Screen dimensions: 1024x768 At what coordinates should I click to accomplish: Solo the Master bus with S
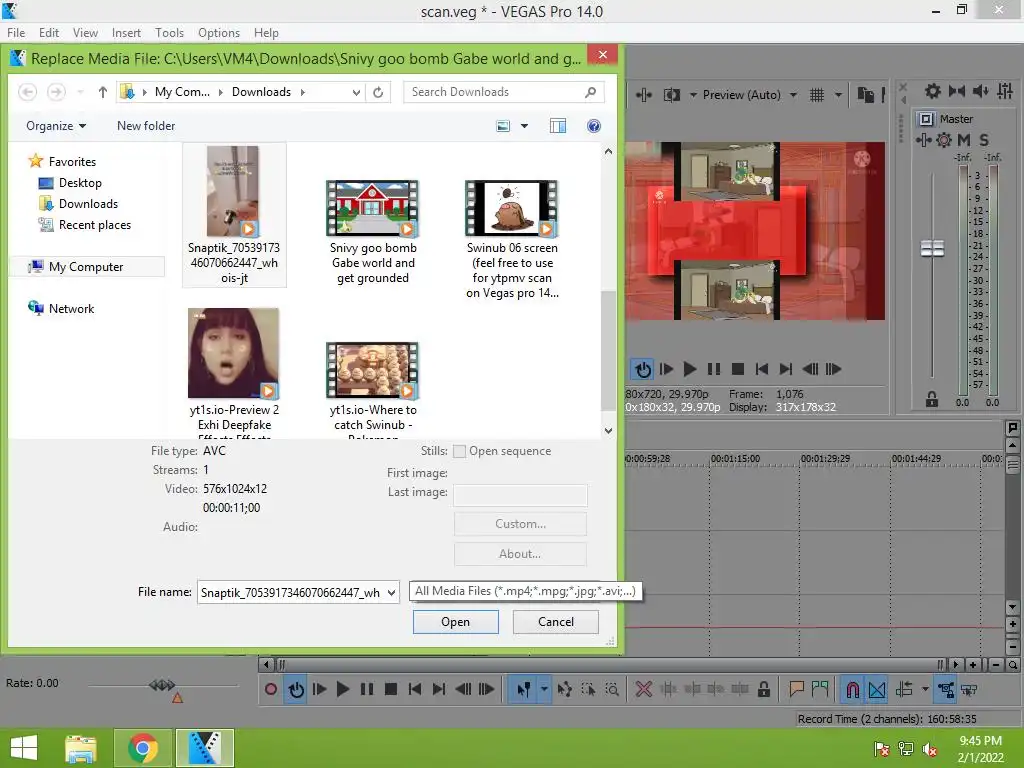(x=984, y=140)
